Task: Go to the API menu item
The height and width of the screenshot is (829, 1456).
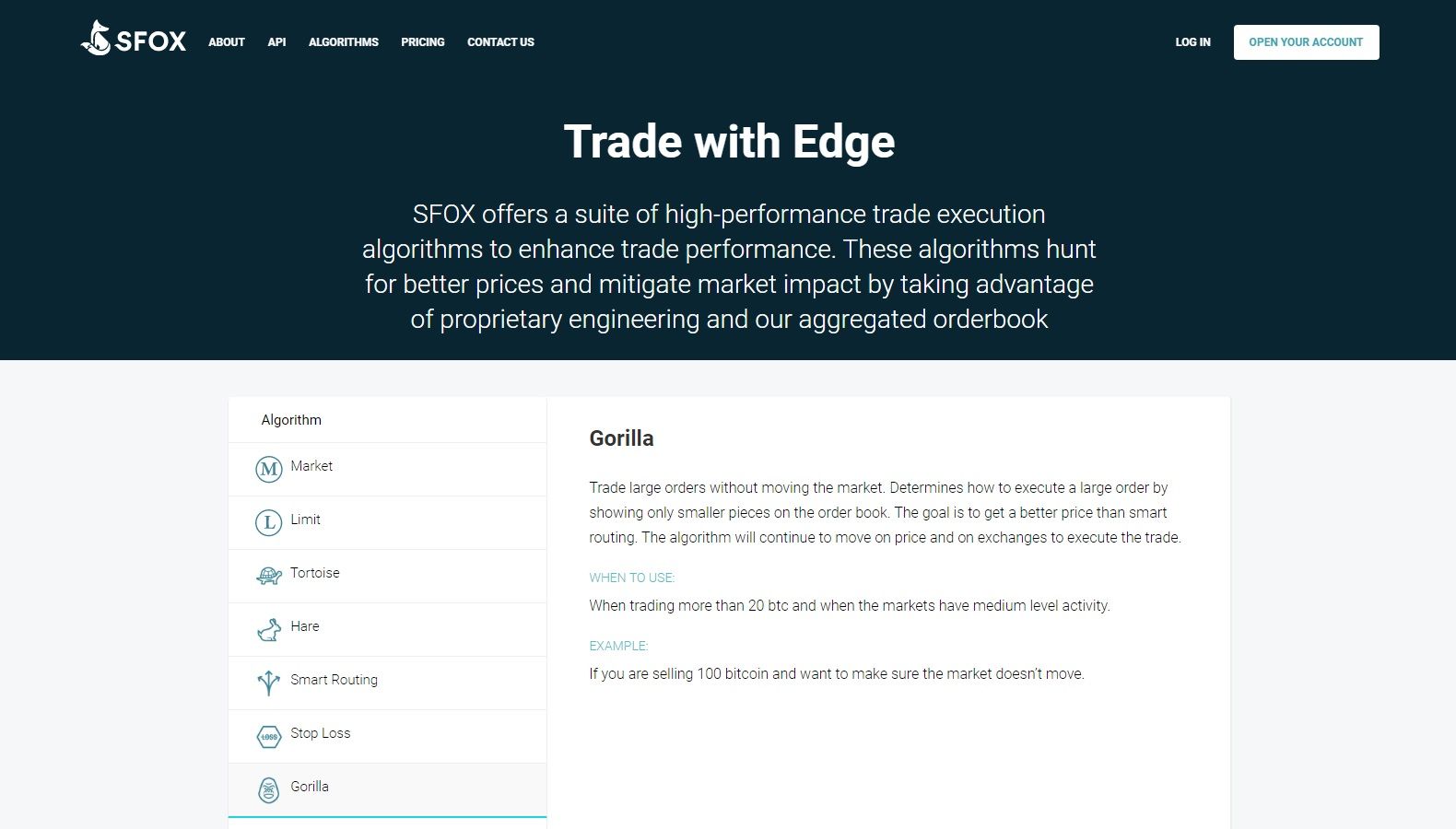Action: (x=276, y=42)
